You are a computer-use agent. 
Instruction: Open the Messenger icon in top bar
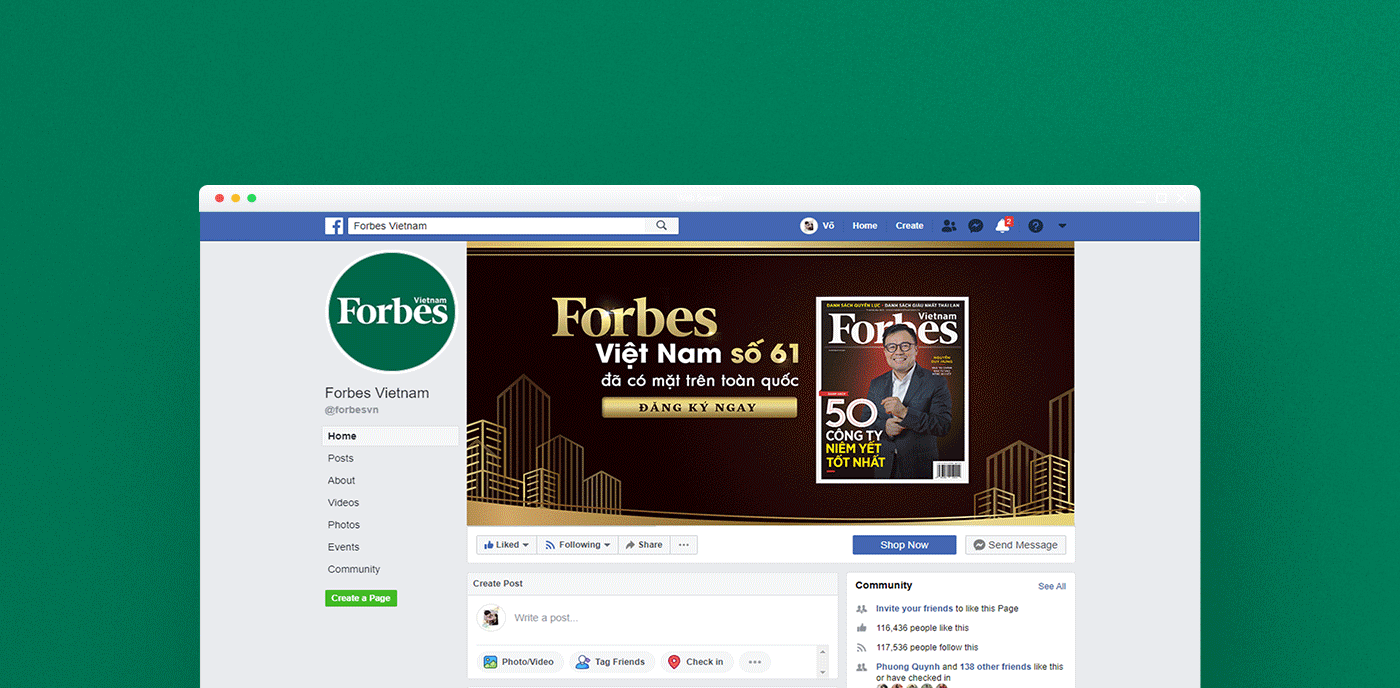[x=976, y=226]
